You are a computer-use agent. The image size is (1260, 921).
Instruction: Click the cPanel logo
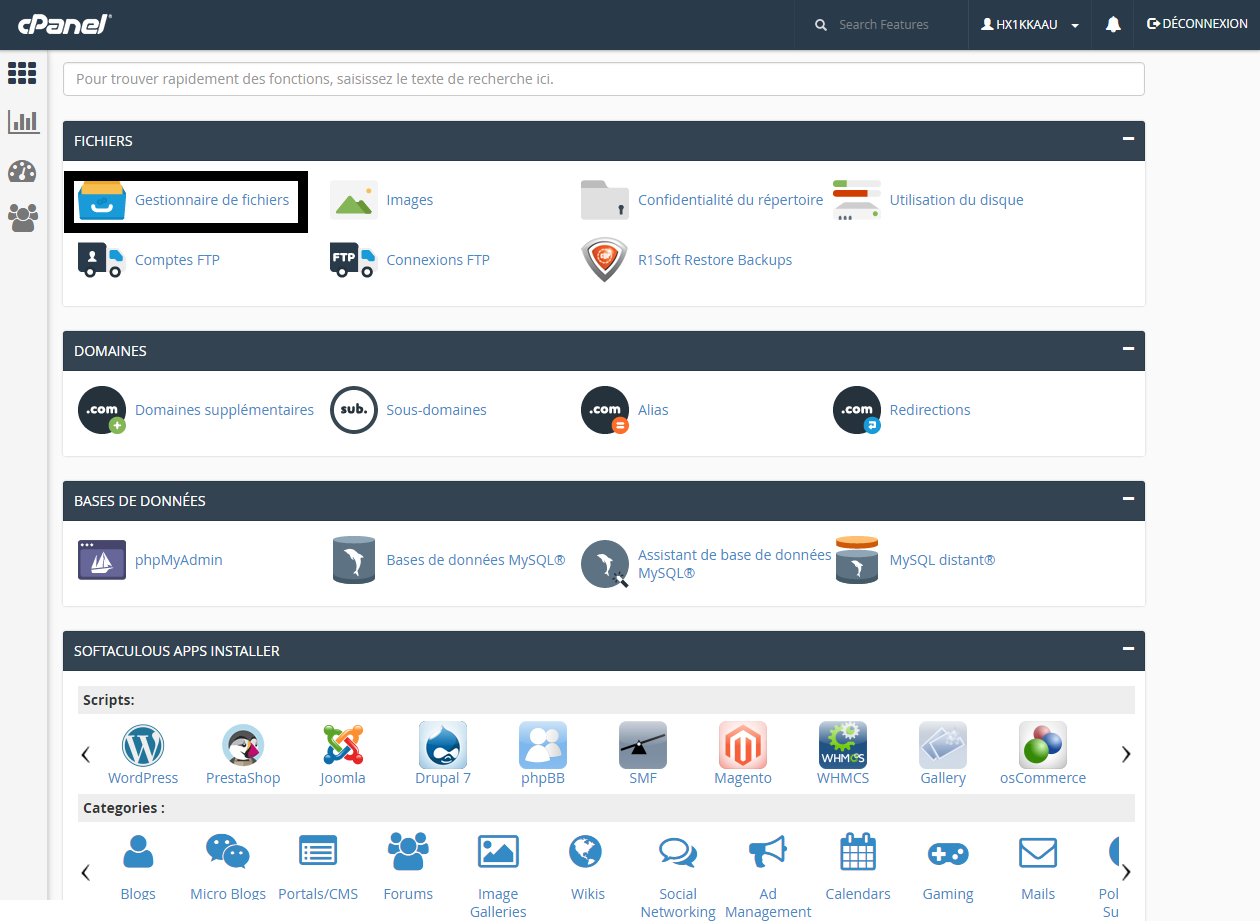64,24
